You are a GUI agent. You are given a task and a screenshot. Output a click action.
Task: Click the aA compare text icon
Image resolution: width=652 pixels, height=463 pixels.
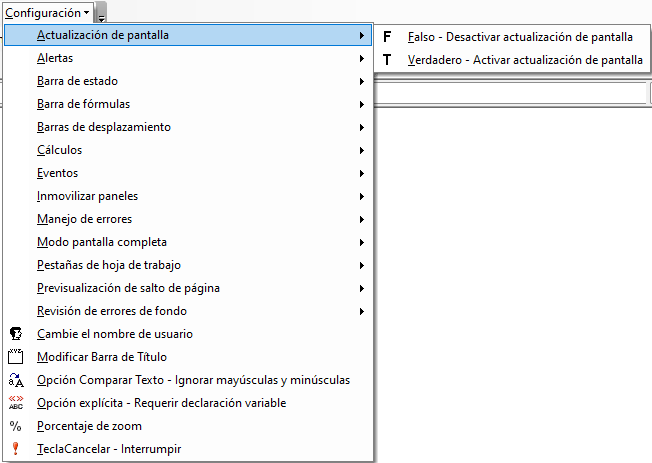[16, 380]
